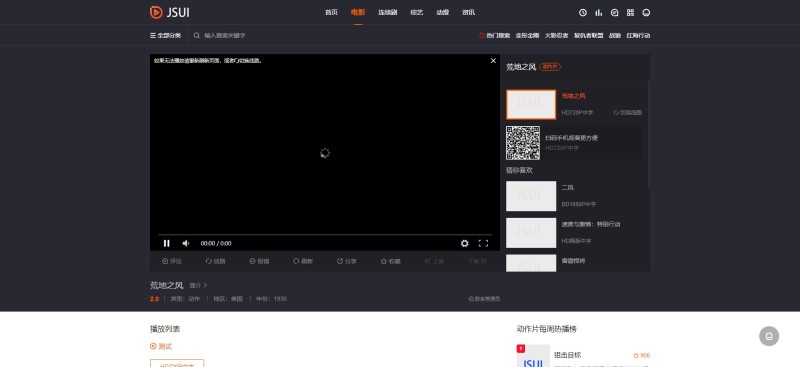Enter fullscreen mode in the player
Image resolution: width=800 pixels, height=367 pixels.
(483, 243)
